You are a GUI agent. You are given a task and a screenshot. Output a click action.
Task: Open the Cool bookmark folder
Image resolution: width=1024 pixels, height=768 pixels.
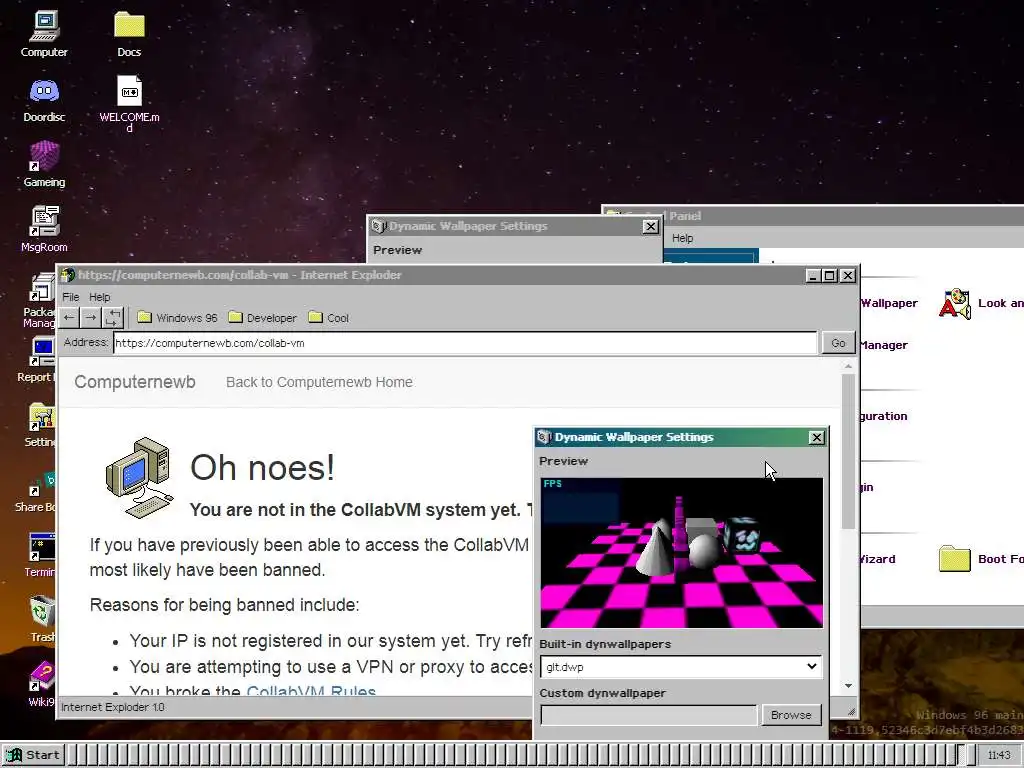coord(328,318)
